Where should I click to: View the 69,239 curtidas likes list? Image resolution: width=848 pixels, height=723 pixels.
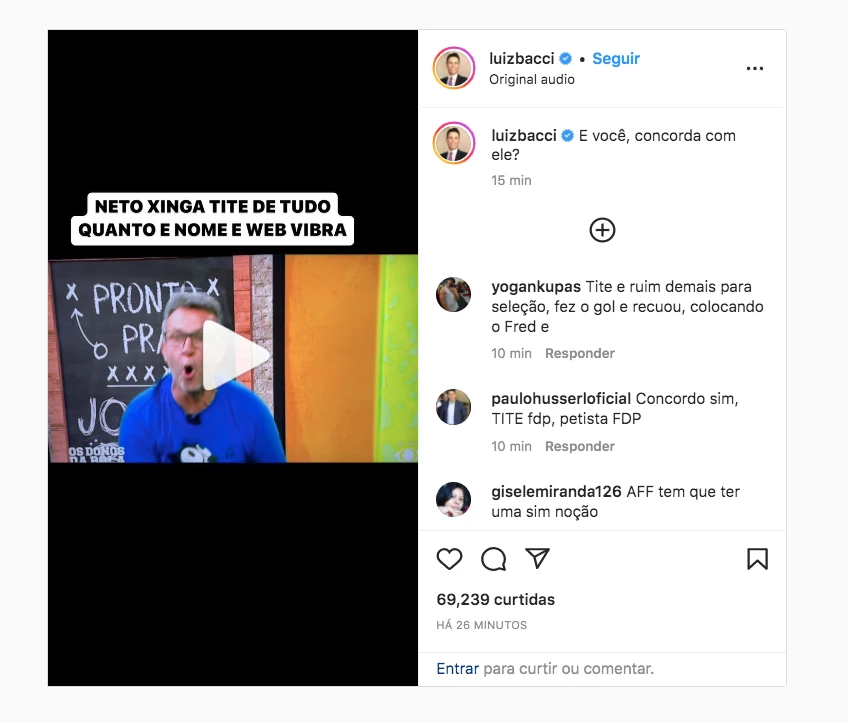click(495, 600)
